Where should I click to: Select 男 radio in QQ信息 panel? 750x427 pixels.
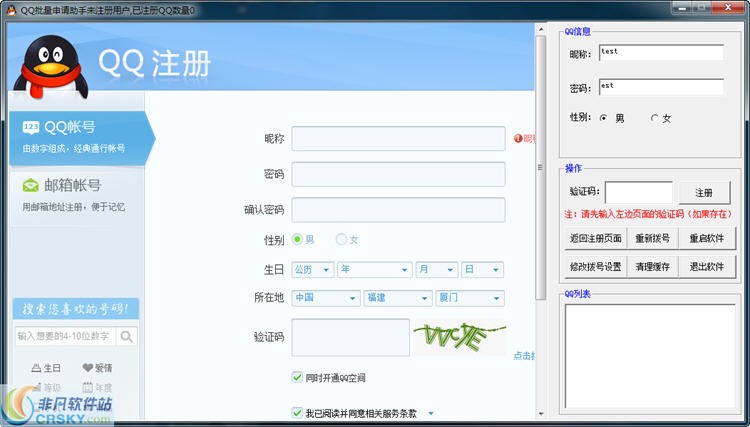click(604, 118)
